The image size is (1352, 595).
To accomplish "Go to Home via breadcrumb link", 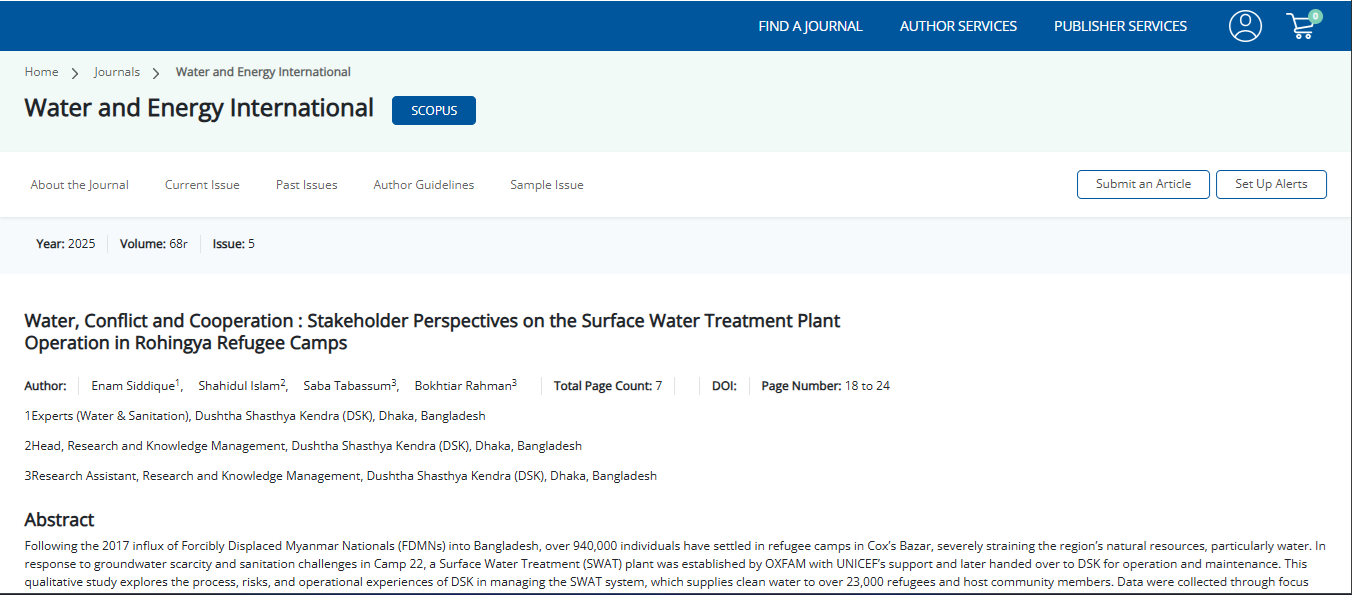I will pos(41,72).
